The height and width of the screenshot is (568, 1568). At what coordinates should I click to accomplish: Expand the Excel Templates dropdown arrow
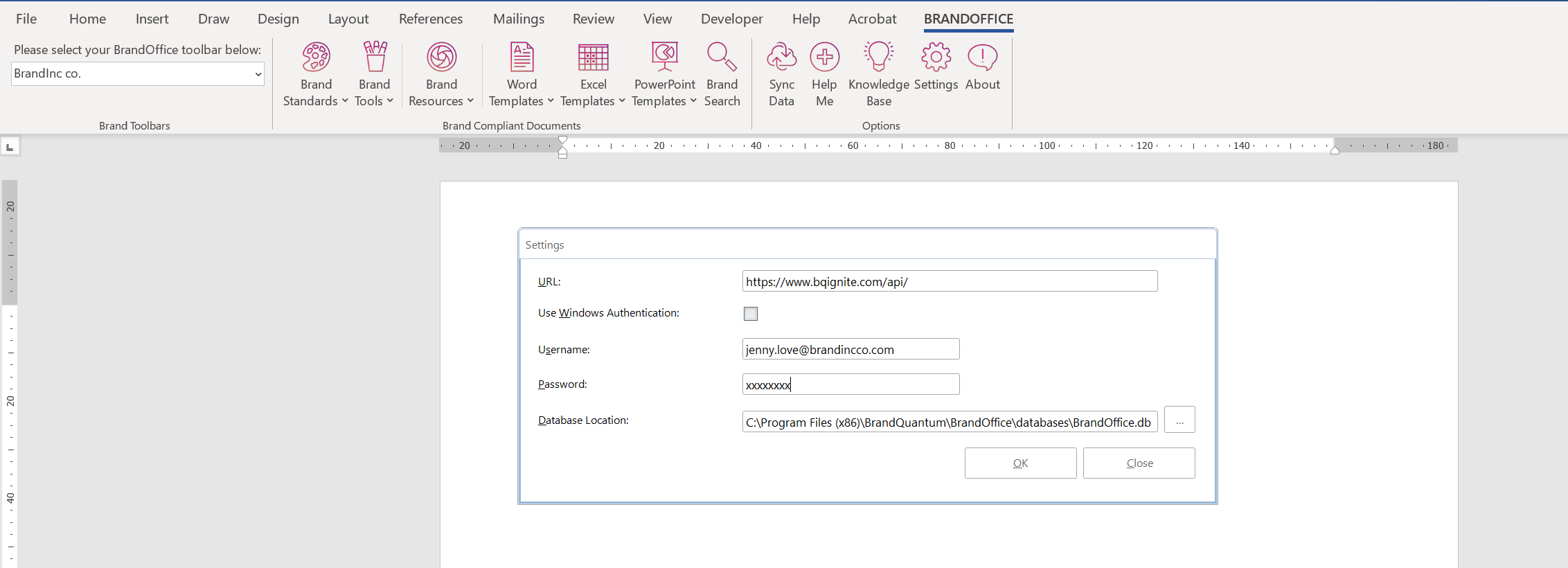pyautogui.click(x=622, y=101)
